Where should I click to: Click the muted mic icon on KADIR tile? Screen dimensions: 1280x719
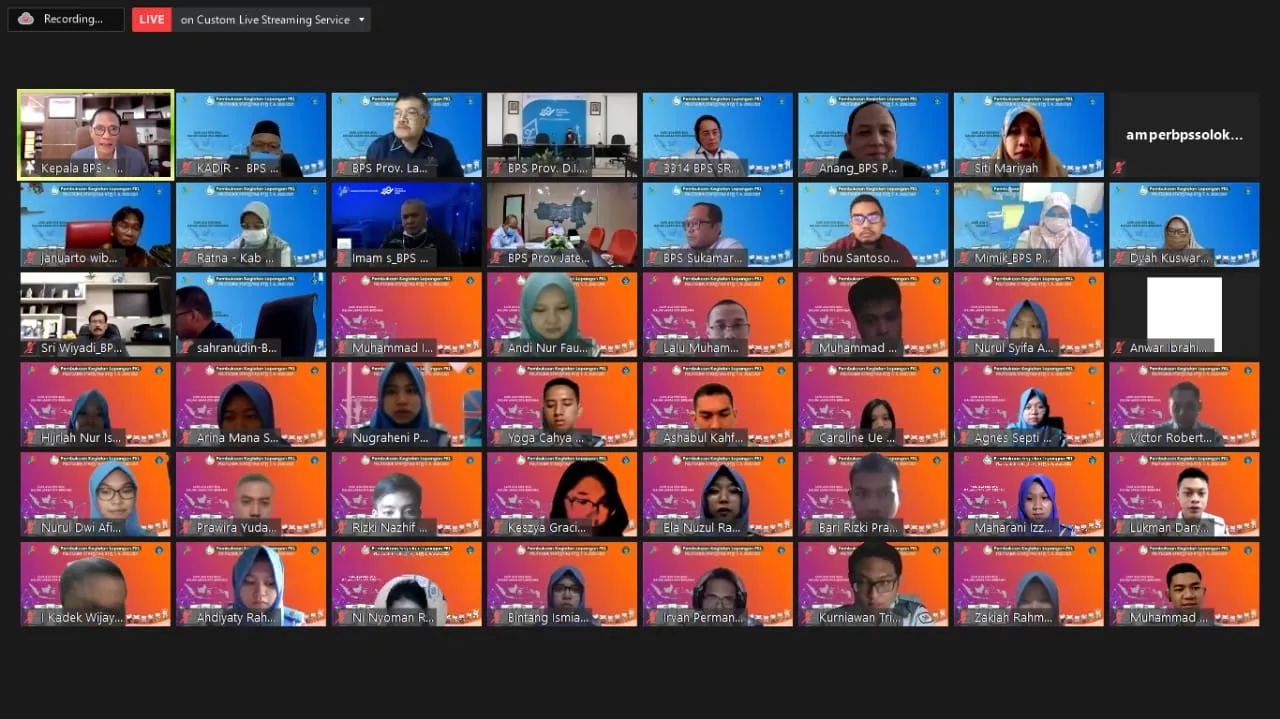pyautogui.click(x=186, y=168)
